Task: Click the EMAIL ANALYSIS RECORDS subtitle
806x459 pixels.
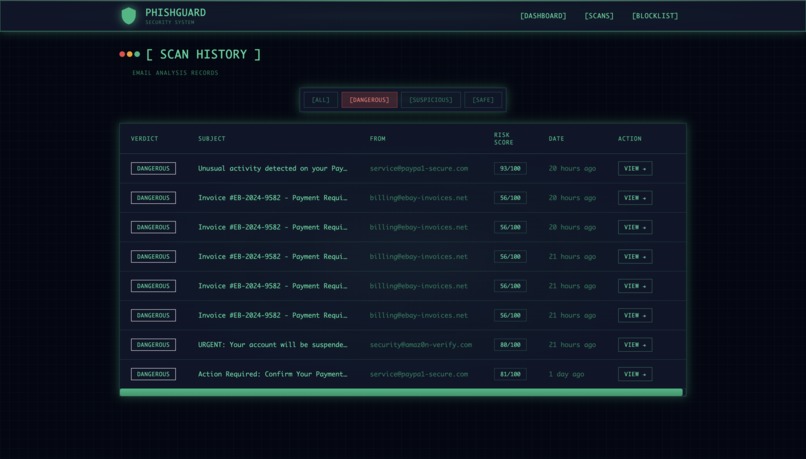Action: 175,73
